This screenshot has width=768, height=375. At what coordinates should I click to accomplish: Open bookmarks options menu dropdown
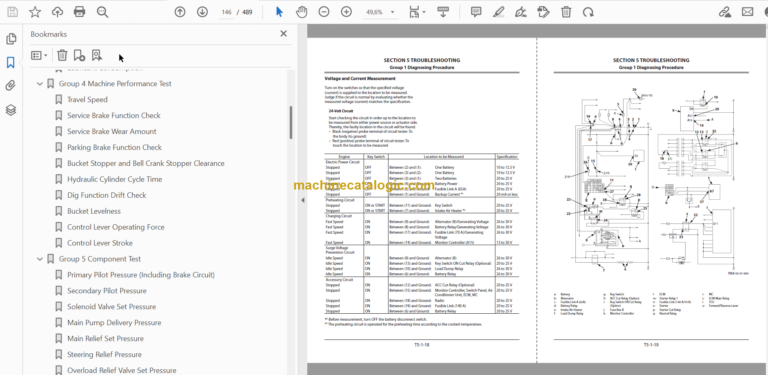pyautogui.click(x=39, y=55)
